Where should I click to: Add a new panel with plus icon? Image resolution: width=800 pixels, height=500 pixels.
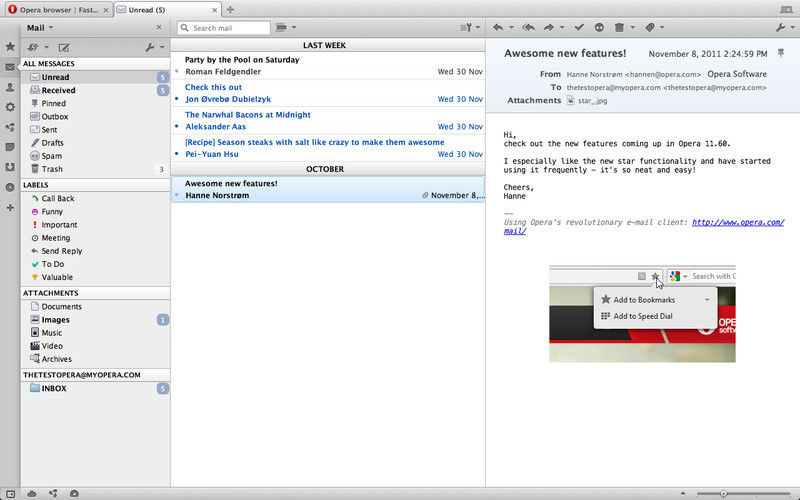(10, 208)
